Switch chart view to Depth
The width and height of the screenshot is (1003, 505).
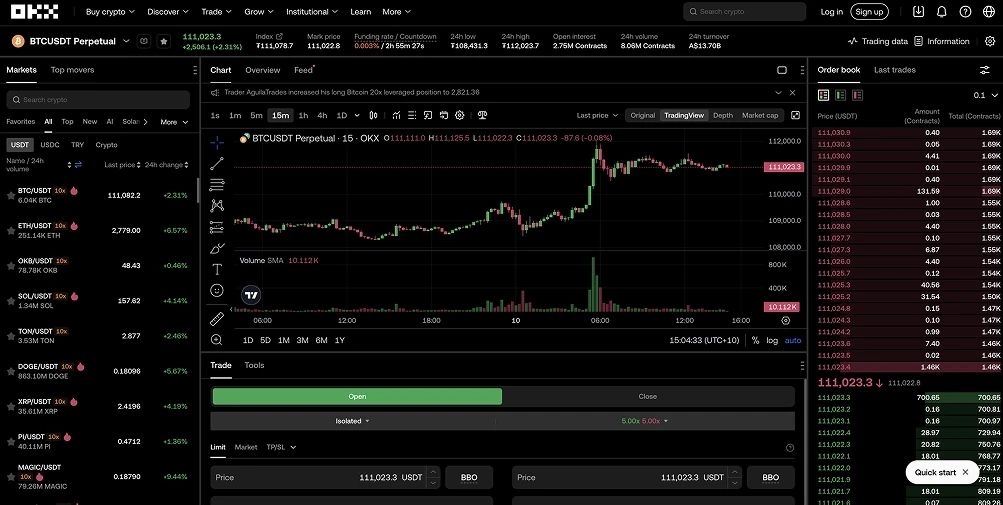(x=722, y=115)
